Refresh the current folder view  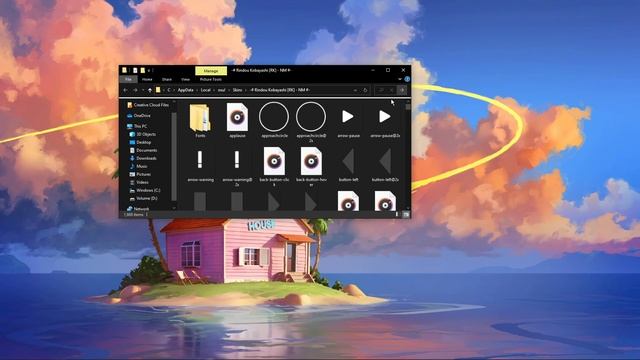[x=365, y=90]
